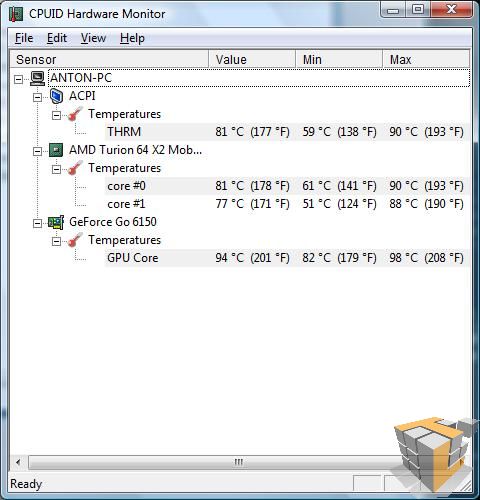Click the horizontal scrollbar left arrow

pyautogui.click(x=18, y=462)
